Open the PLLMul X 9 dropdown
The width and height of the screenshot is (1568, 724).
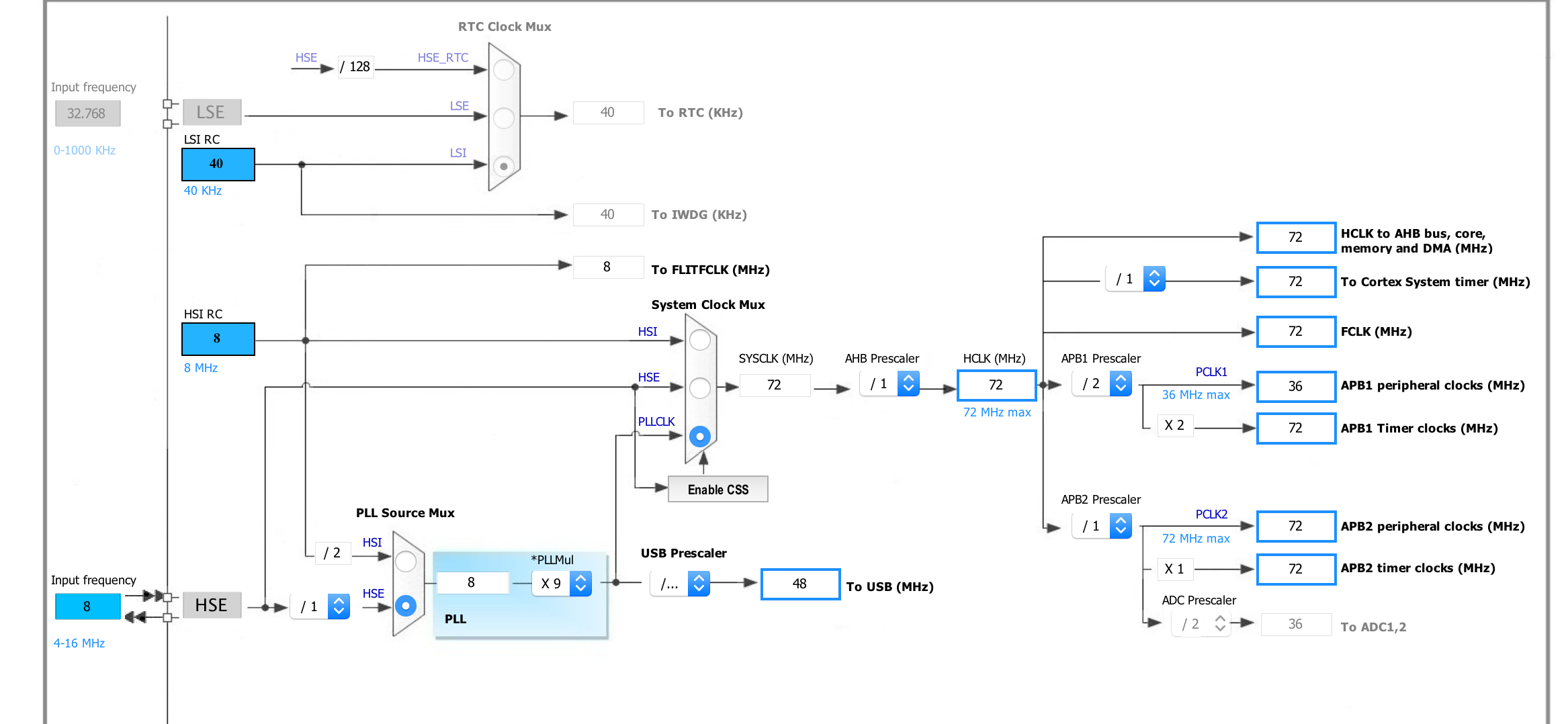(x=562, y=584)
